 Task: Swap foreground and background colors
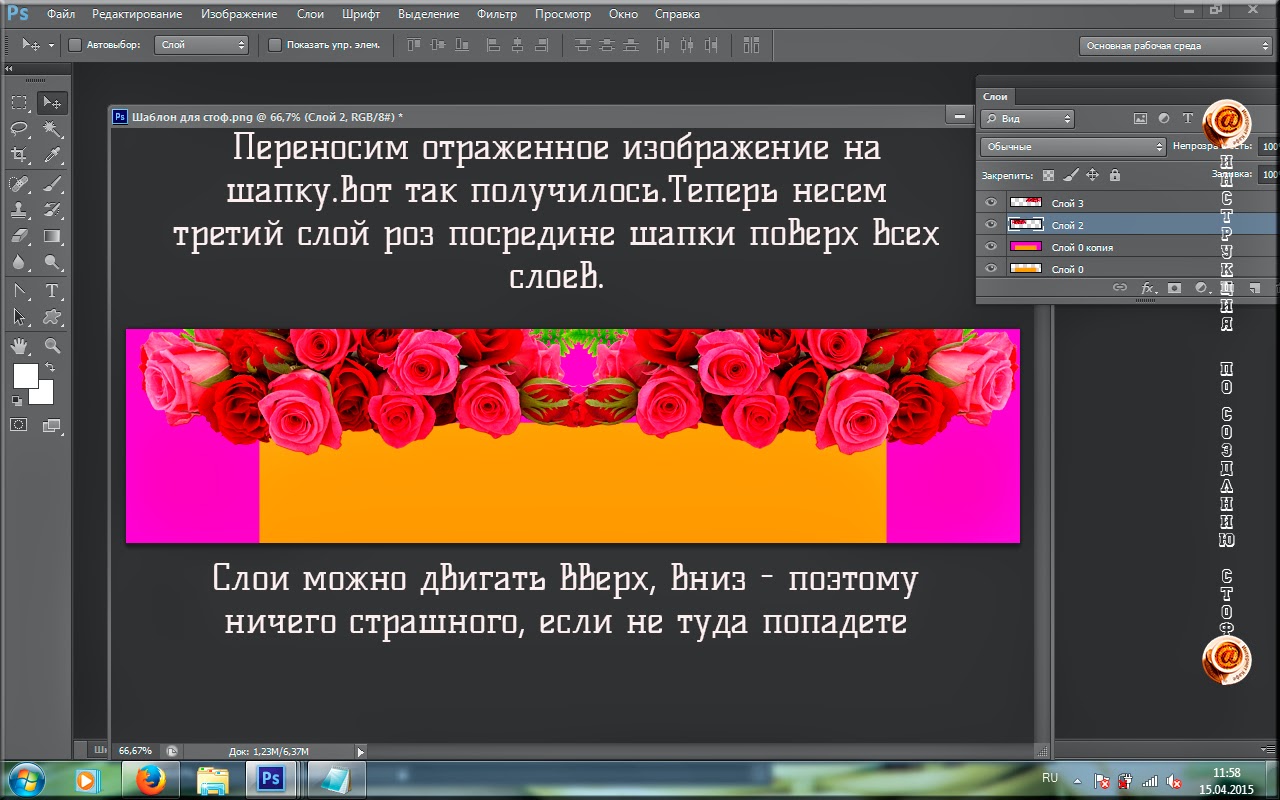[50, 368]
